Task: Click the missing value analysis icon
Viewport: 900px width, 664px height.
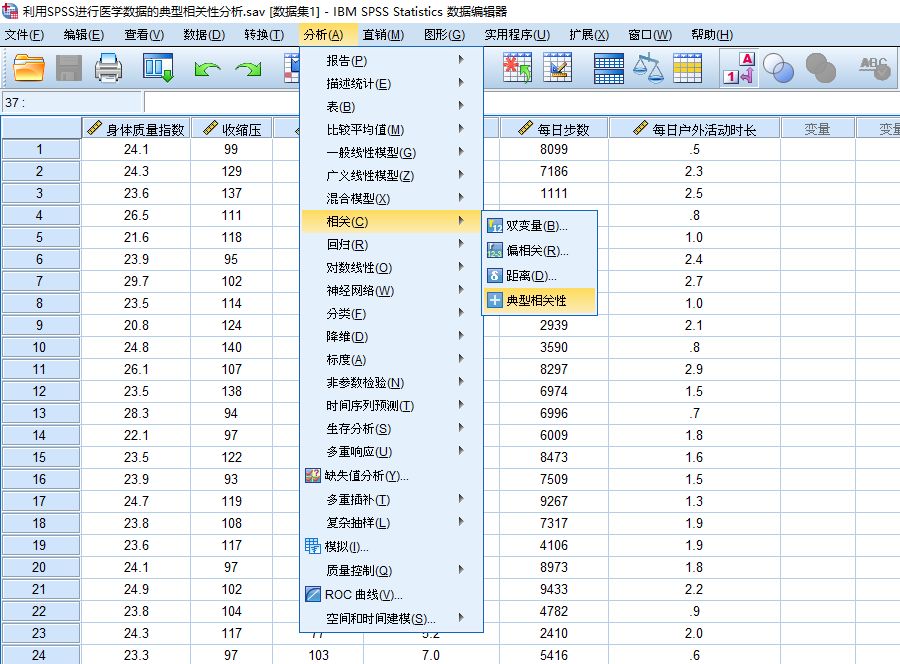Action: tap(313, 475)
